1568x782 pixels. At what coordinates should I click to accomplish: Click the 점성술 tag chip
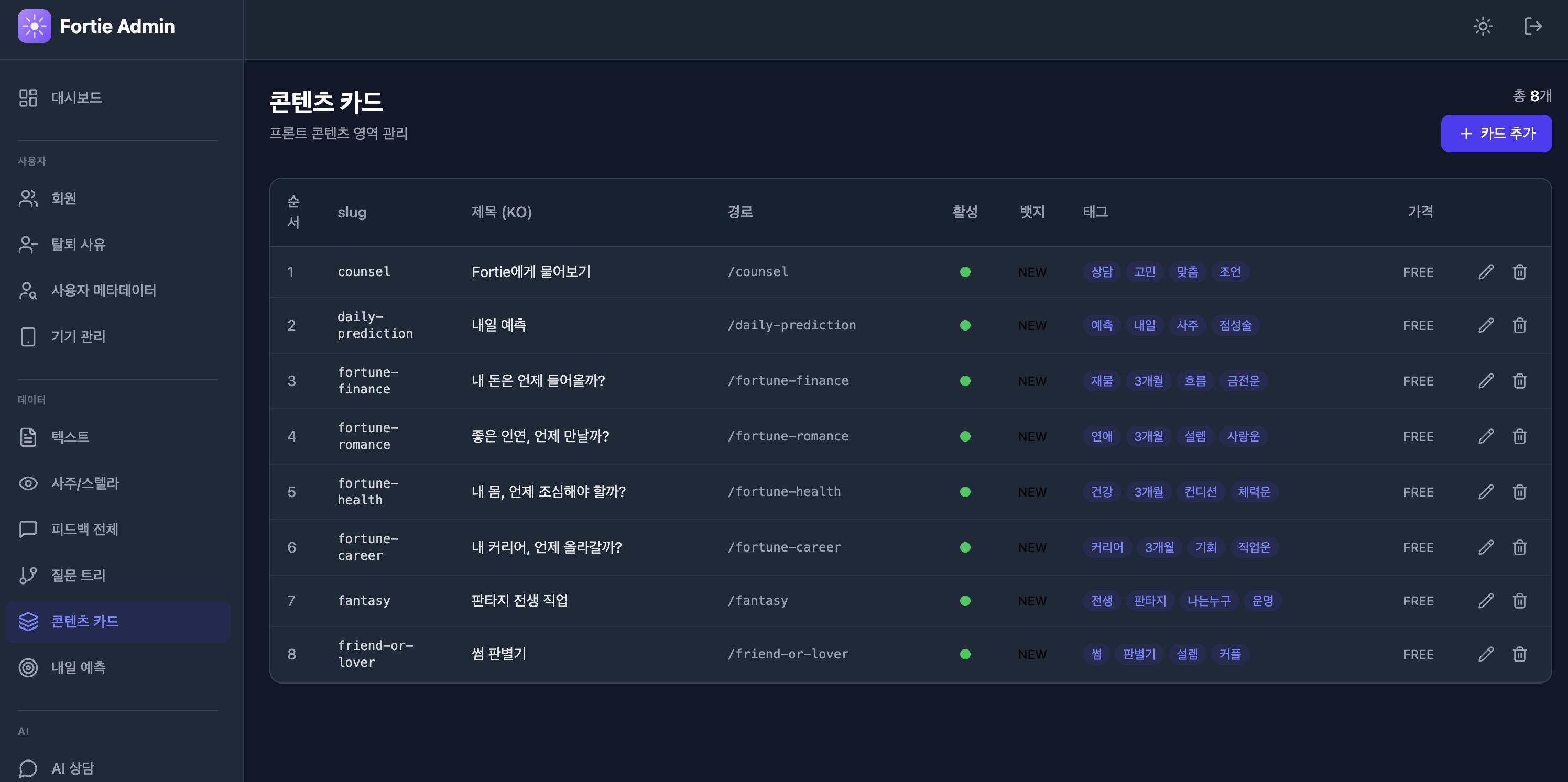click(1235, 326)
